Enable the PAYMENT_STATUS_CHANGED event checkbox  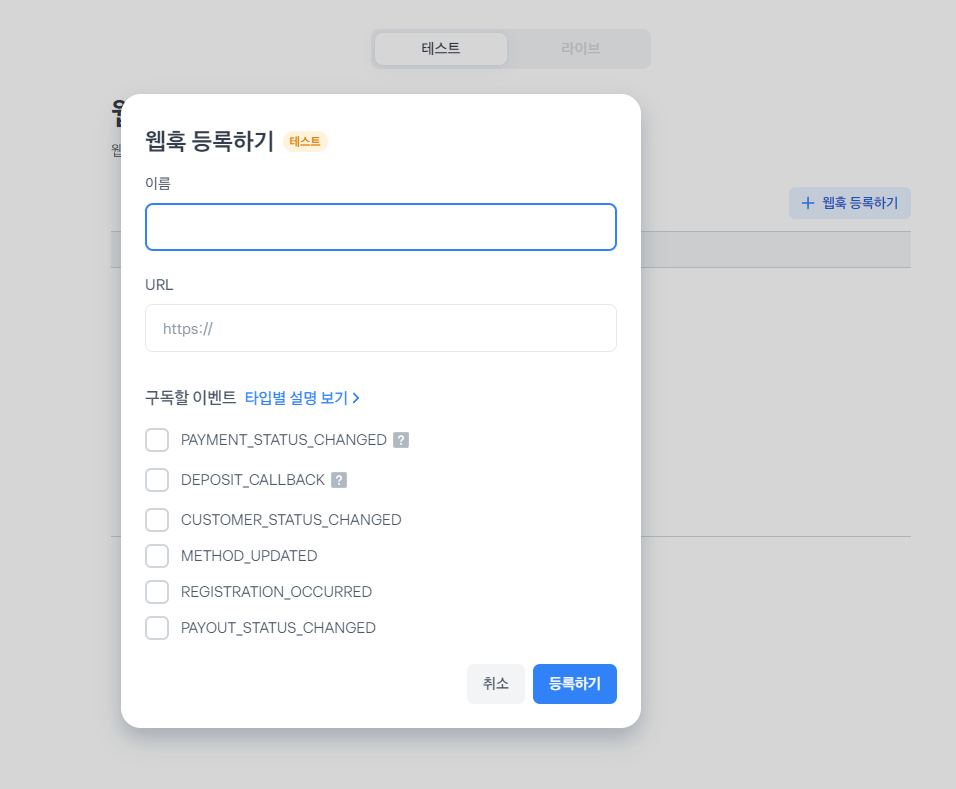(157, 440)
